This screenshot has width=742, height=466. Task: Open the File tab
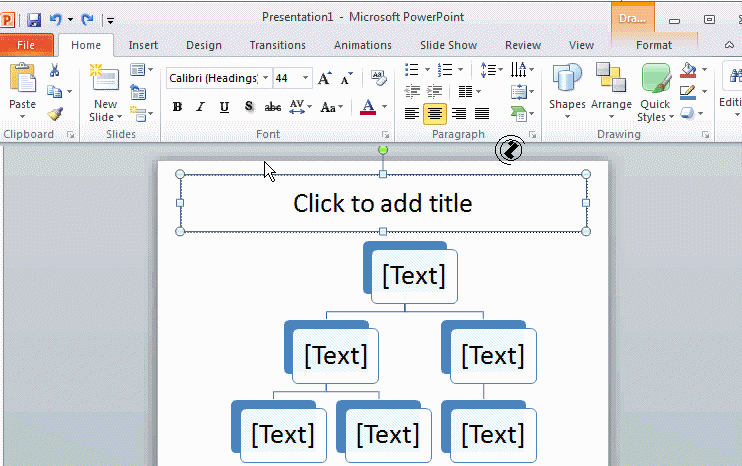click(x=26, y=45)
